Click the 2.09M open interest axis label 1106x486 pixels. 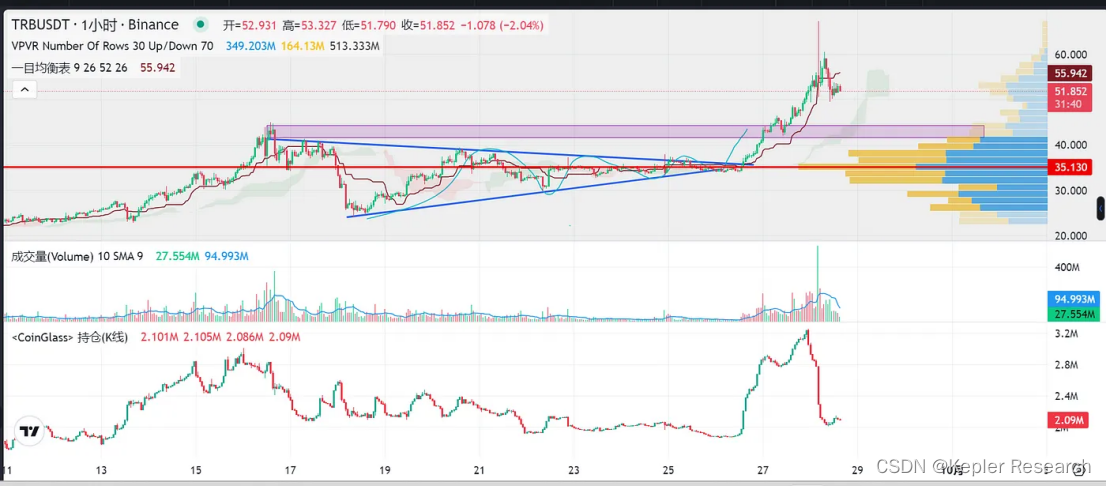pyautogui.click(x=1070, y=421)
